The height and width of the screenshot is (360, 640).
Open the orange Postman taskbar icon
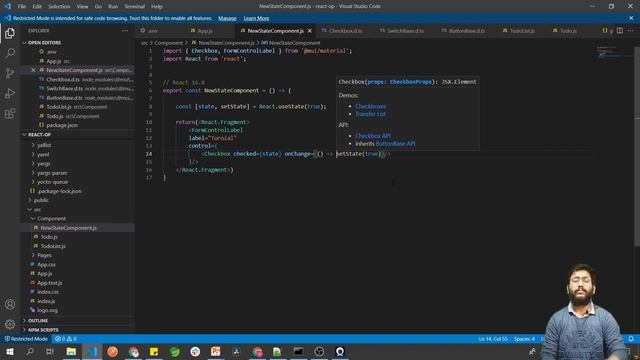113,351
